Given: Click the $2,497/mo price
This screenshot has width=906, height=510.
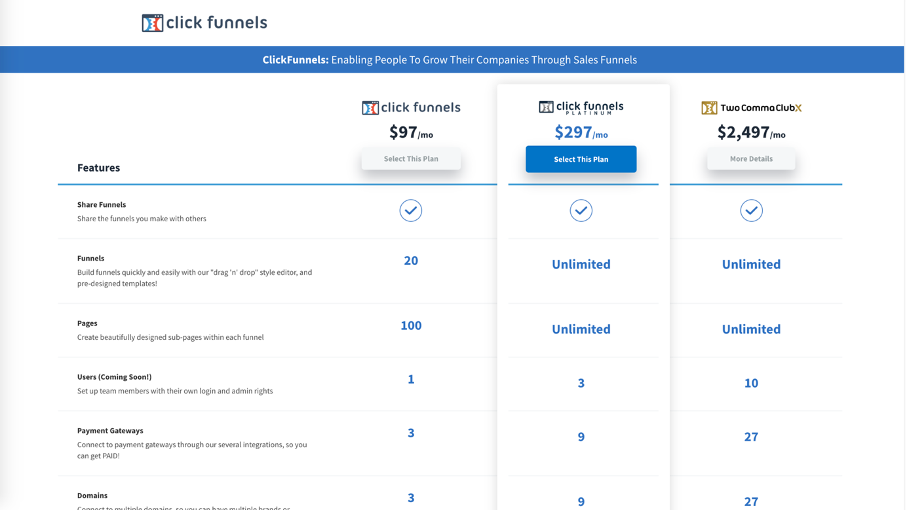Looking at the screenshot, I should tap(751, 132).
